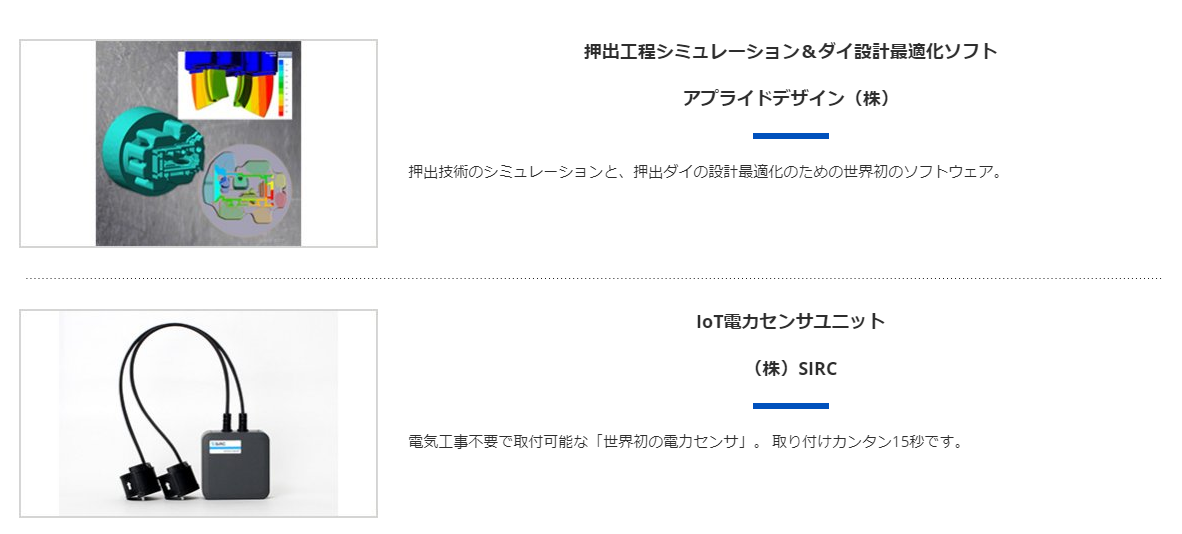Open the 押出工程シミュレーション＆ダイ設計最適化ソフト heading
This screenshot has height=534, width=1182.
pos(790,51)
